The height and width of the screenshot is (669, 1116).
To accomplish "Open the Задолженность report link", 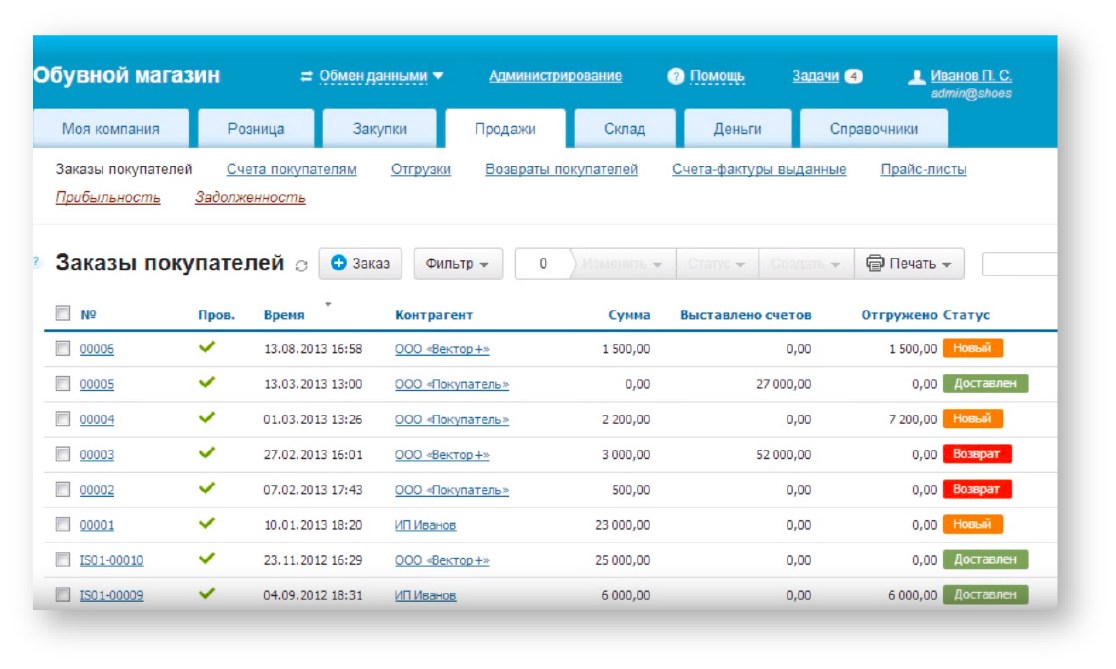I will (250, 197).
